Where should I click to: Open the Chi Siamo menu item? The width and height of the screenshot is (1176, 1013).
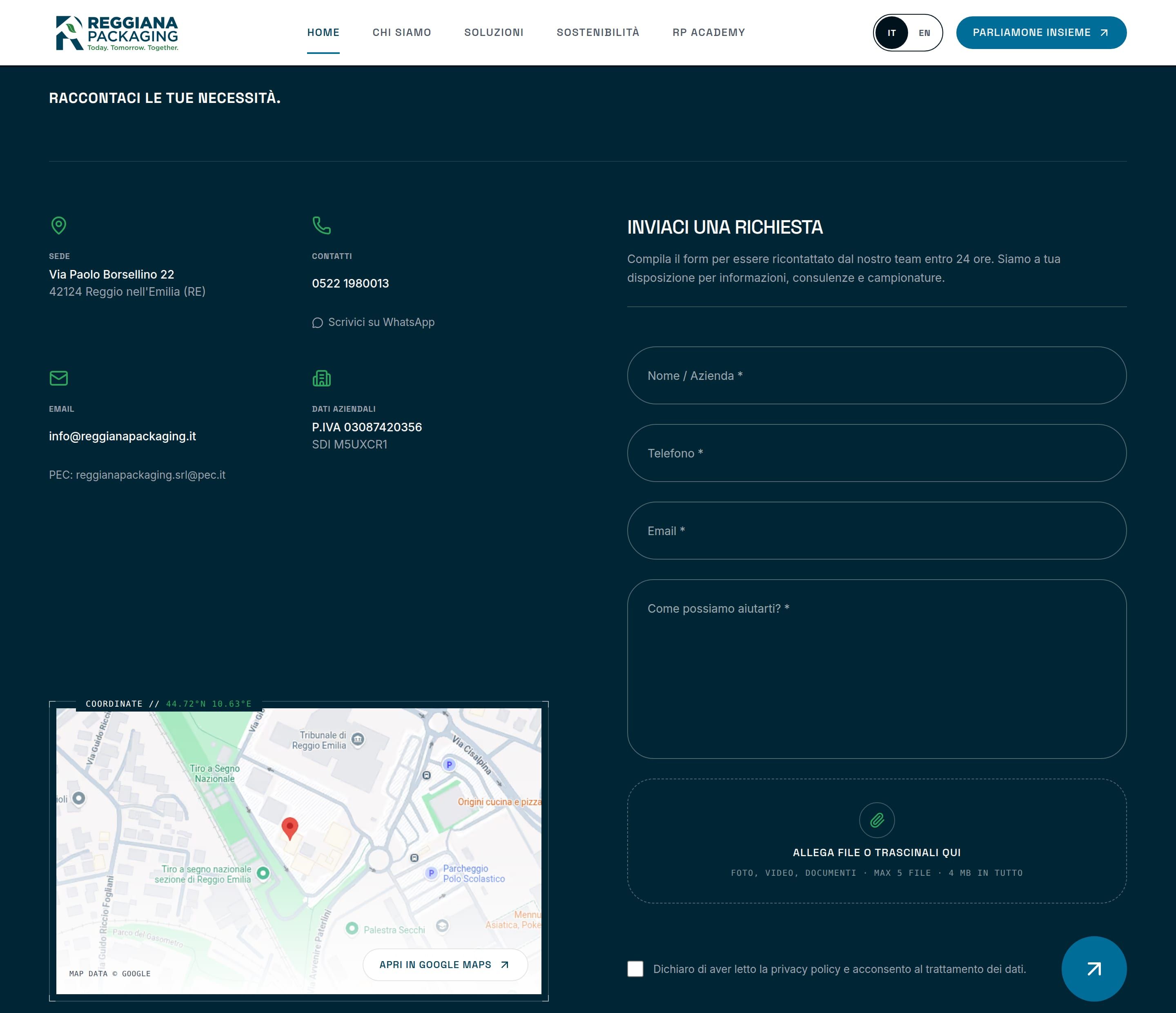(402, 32)
